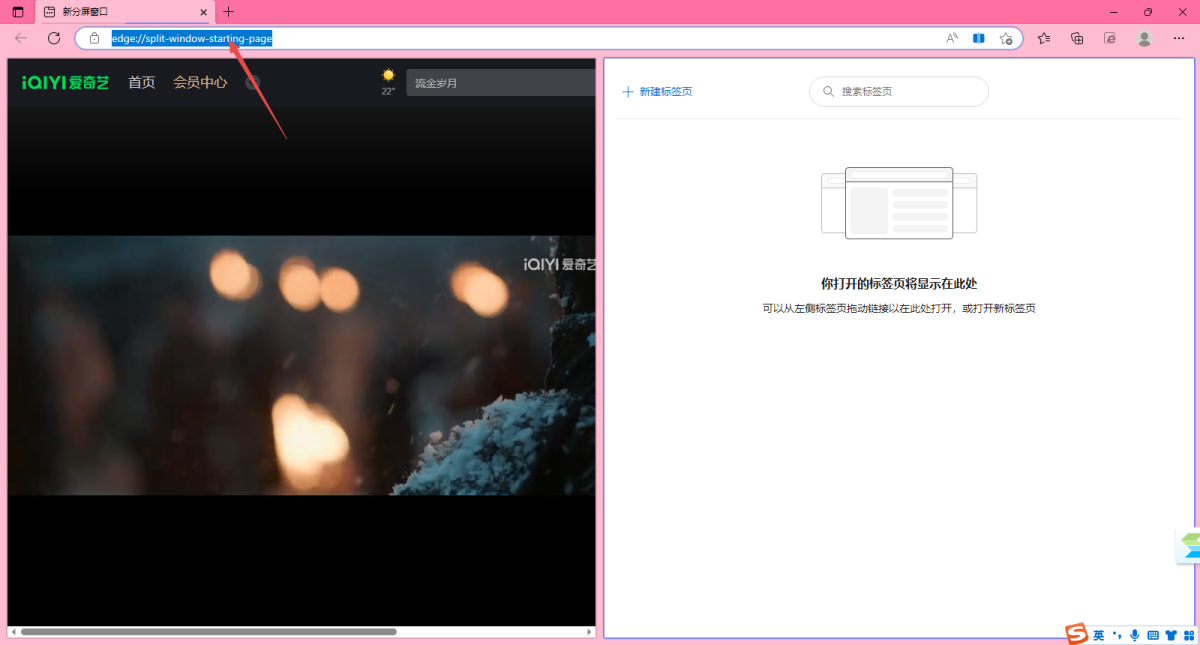This screenshot has height=645, width=1200.
Task: Open the Collections icon in toolbar
Action: click(1077, 38)
